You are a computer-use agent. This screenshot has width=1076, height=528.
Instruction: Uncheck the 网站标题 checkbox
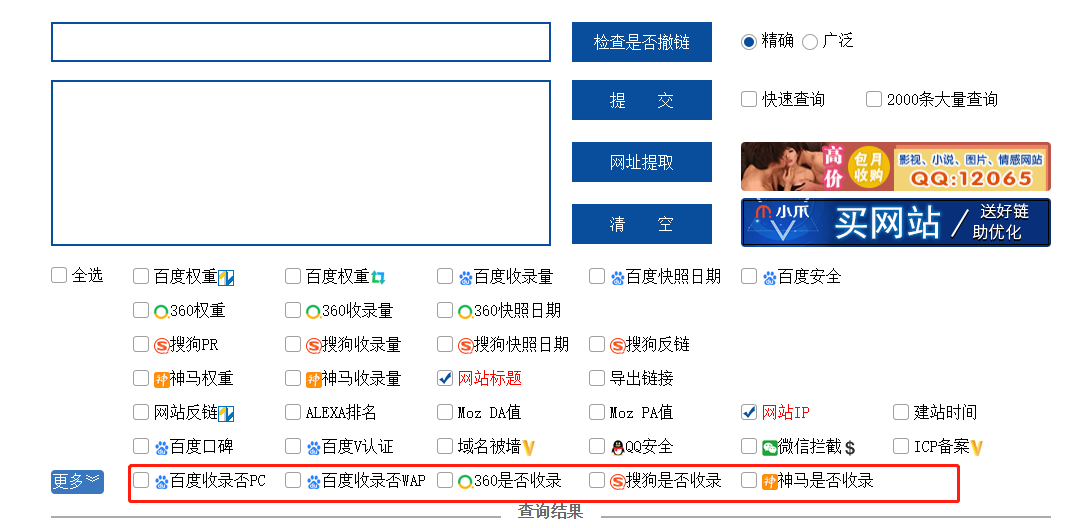pyautogui.click(x=445, y=378)
